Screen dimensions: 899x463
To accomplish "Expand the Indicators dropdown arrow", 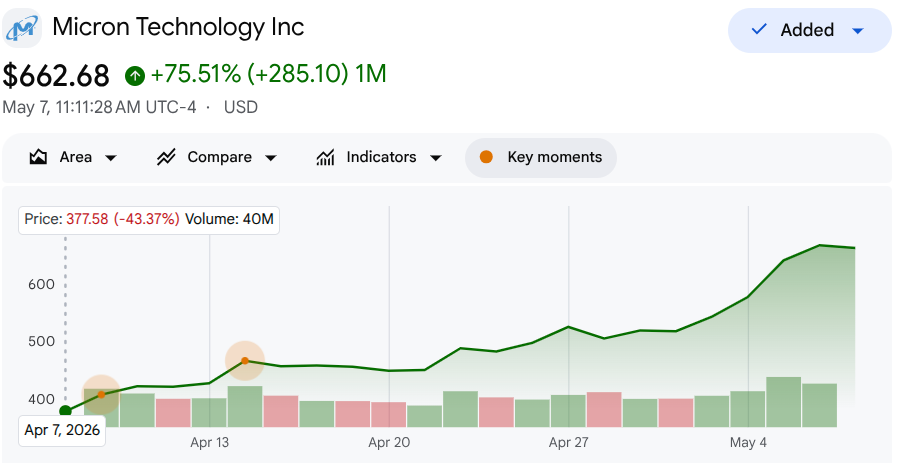I will click(436, 158).
